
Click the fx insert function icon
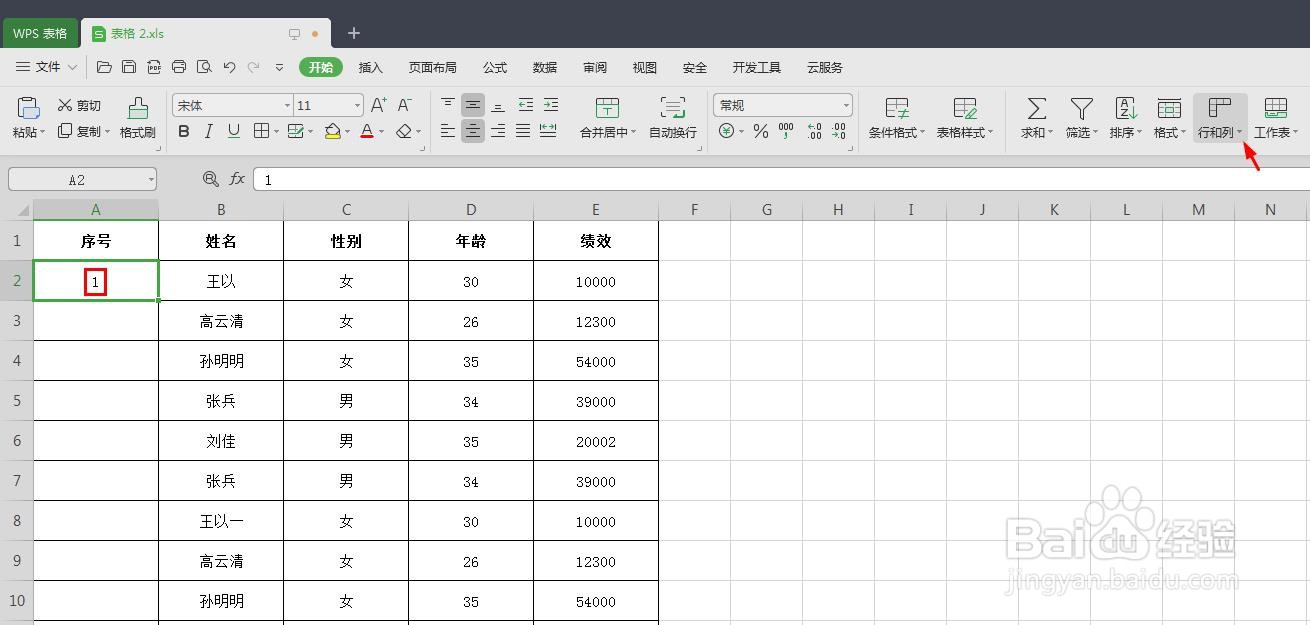point(237,179)
